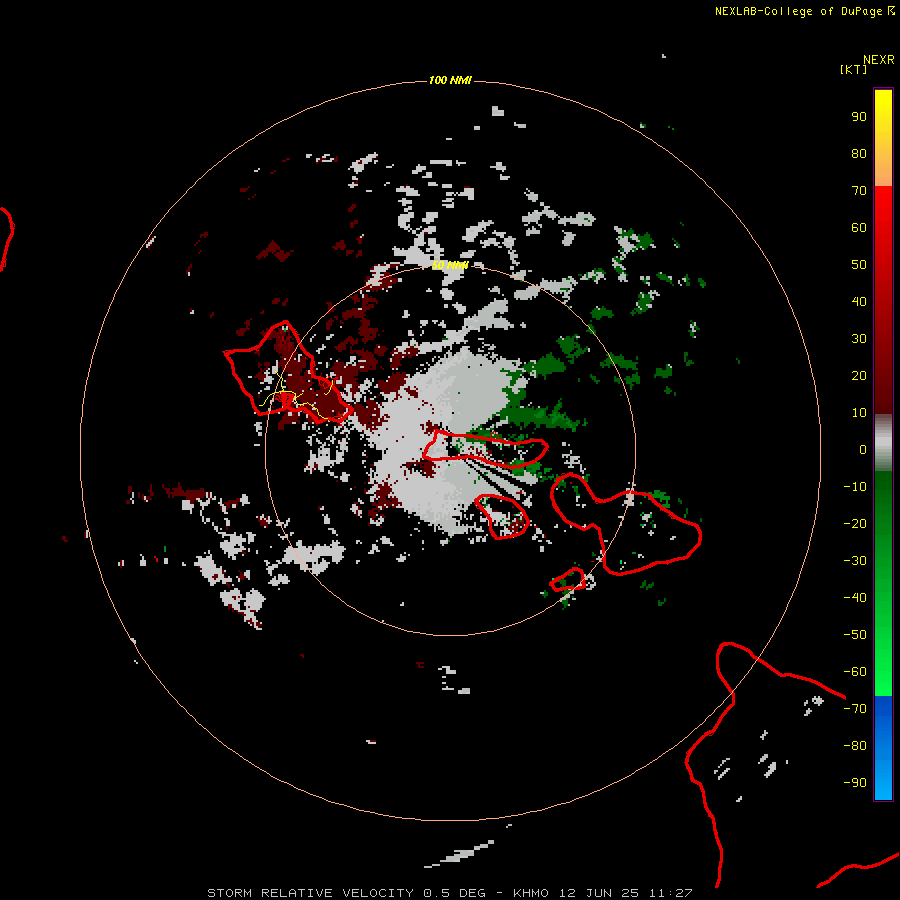
Task: Click the -20 value on the velocity scale
Action: [855, 523]
